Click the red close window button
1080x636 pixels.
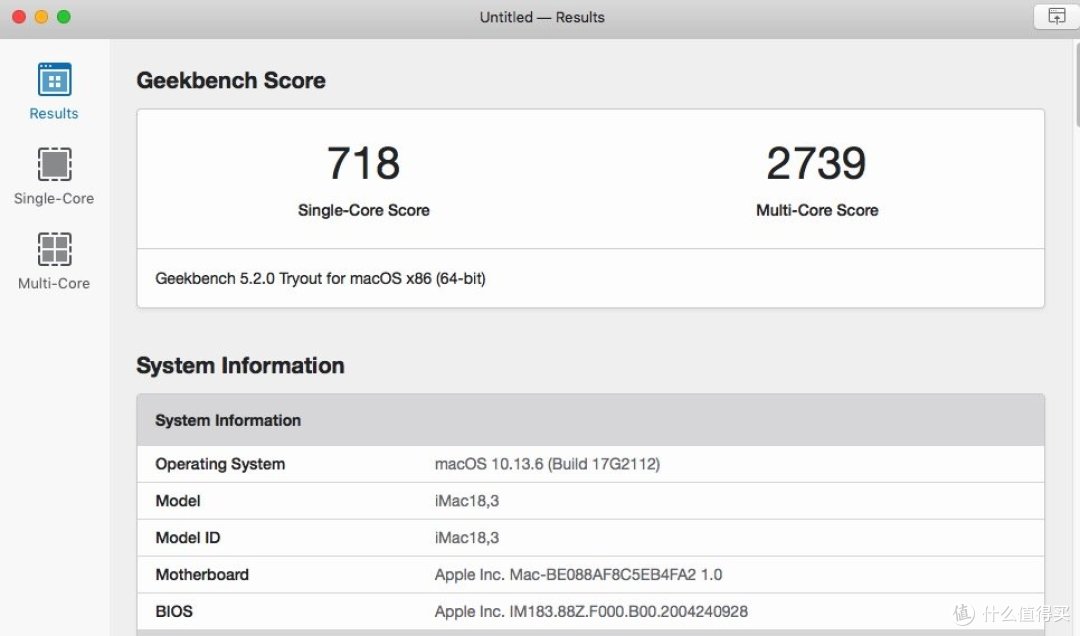tap(19, 17)
